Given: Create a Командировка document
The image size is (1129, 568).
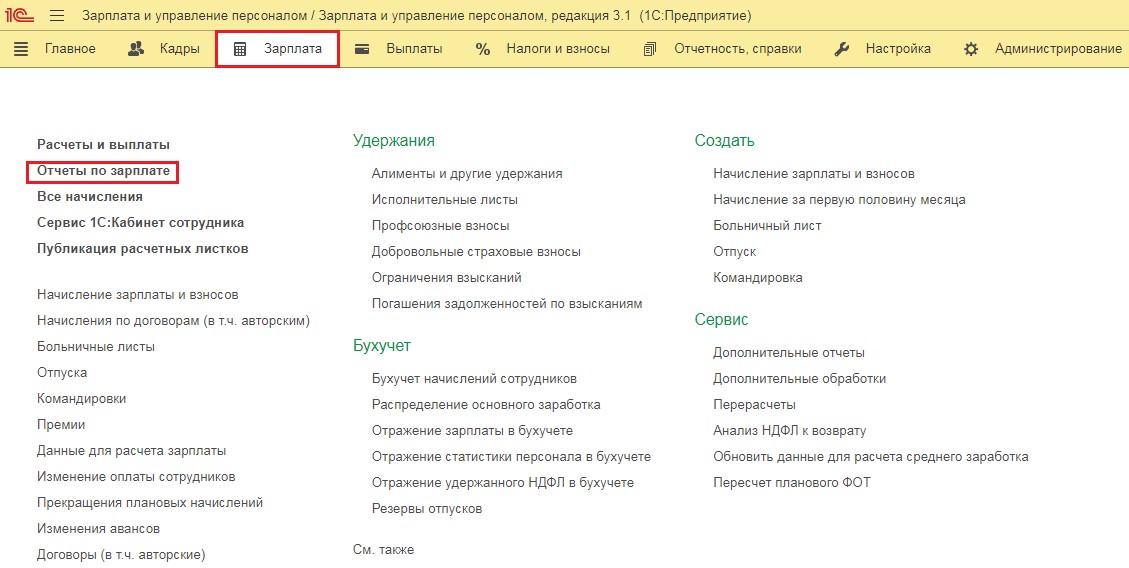Looking at the screenshot, I should coord(757,277).
